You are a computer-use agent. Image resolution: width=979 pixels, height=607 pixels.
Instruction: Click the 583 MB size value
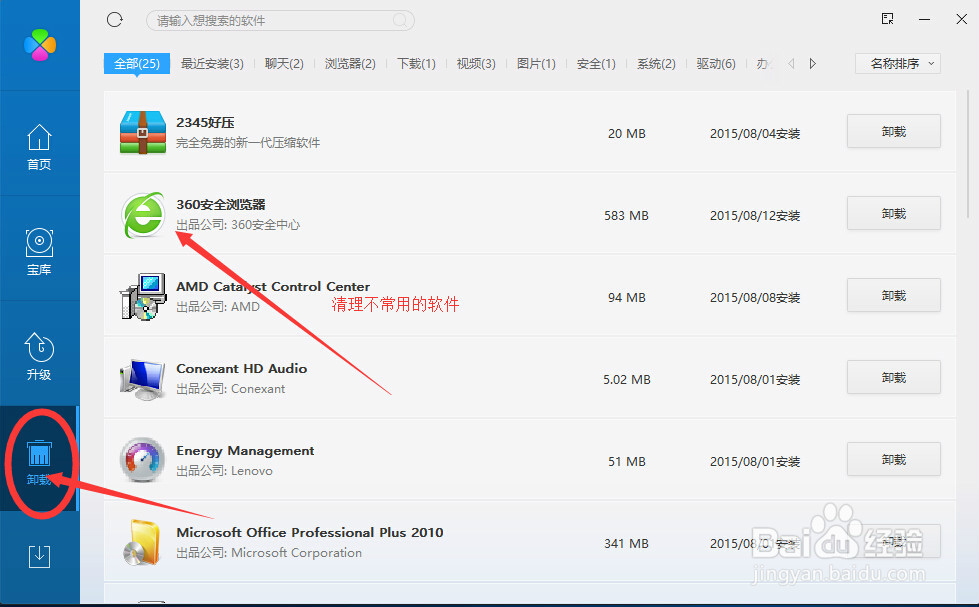pos(626,215)
